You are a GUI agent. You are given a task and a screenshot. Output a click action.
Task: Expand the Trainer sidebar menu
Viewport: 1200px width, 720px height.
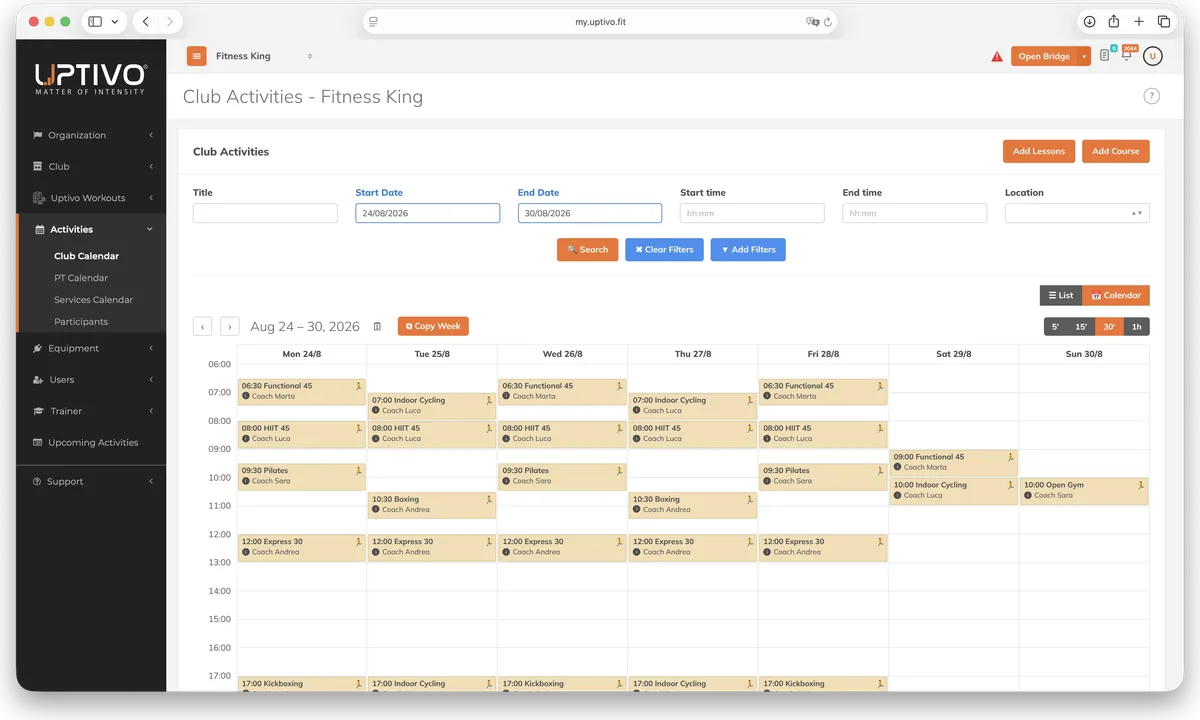coord(91,411)
